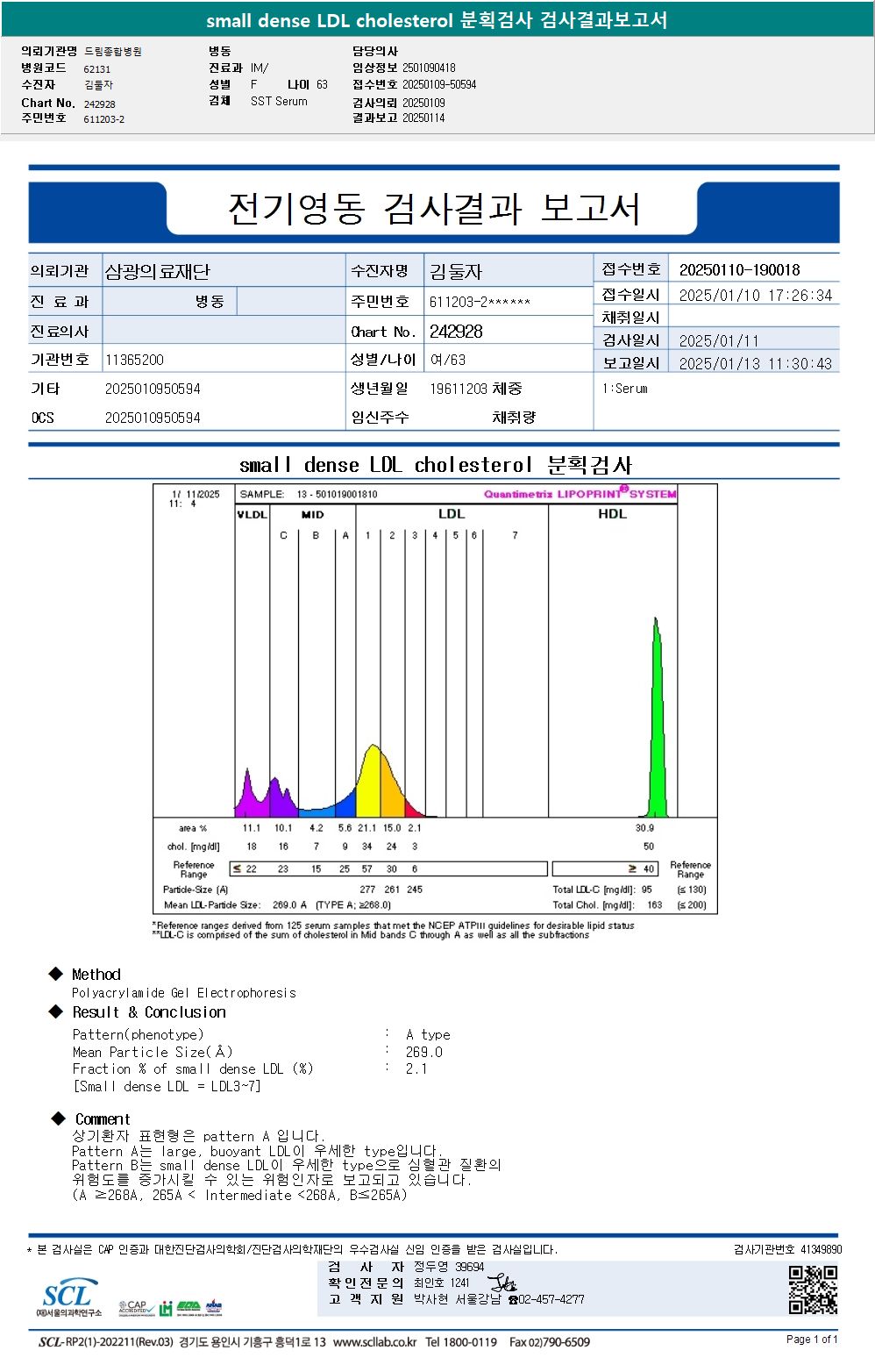Open the www.scllab.co.kr website link
This screenshot has width=875, height=1372.
pyautogui.click(x=374, y=1342)
